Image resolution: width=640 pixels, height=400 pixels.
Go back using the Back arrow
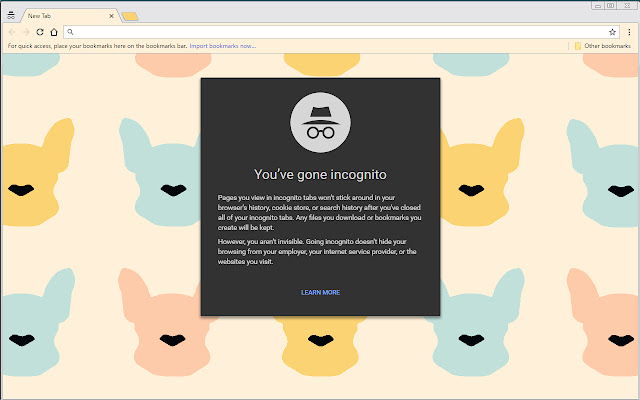point(11,32)
